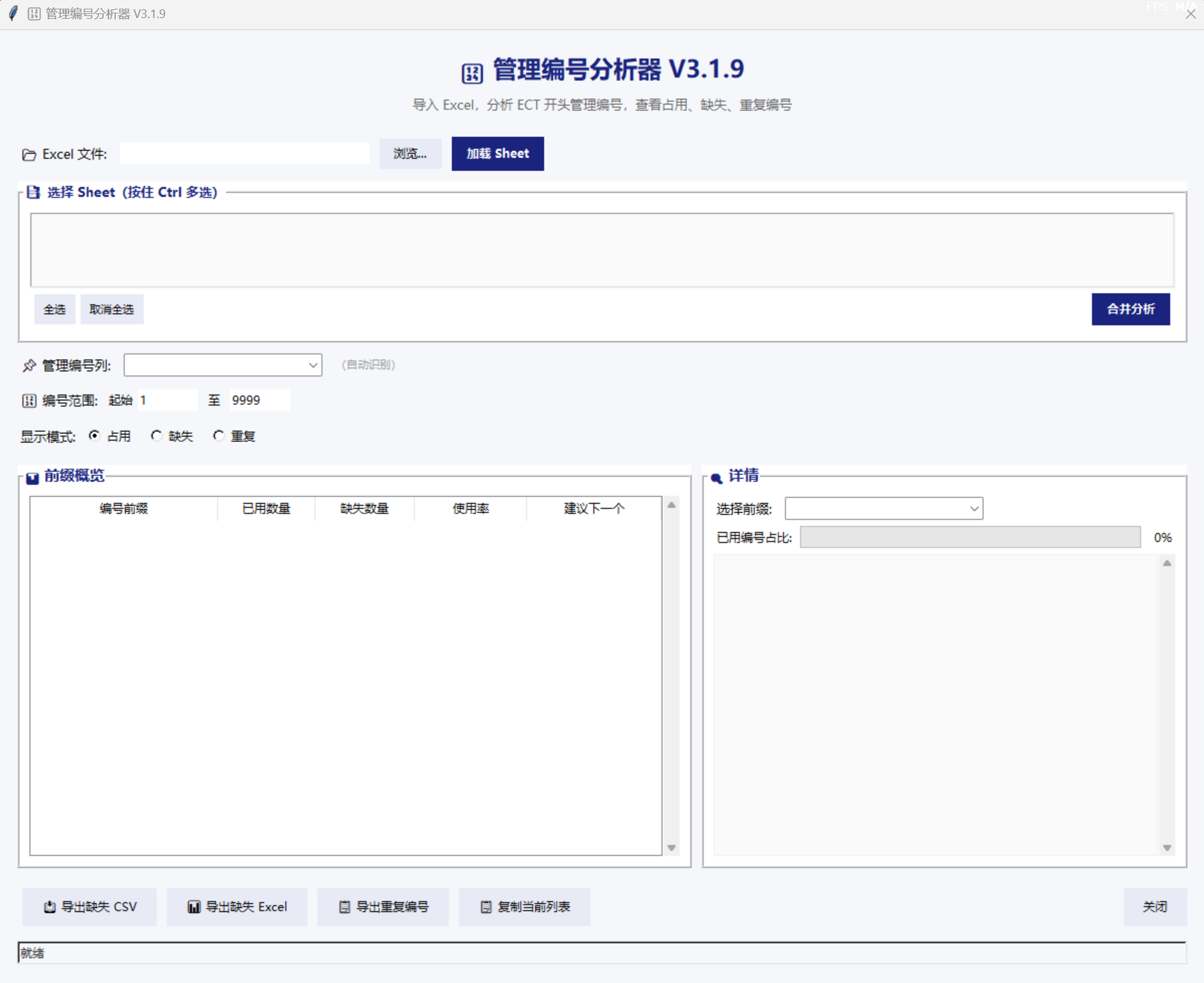The height and width of the screenshot is (983, 1204).
Task: Click 复制当前列表 button
Action: click(524, 907)
